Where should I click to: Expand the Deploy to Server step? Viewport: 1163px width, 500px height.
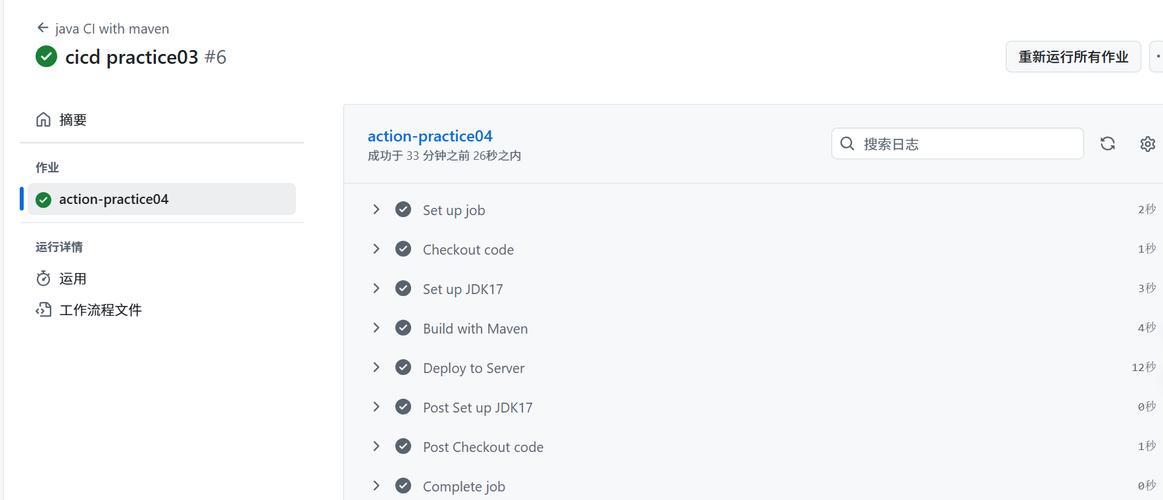coord(376,368)
